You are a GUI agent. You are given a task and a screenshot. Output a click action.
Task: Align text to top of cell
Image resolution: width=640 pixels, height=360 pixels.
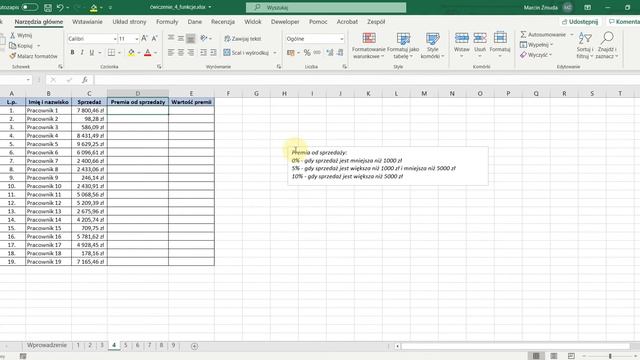(x=171, y=38)
